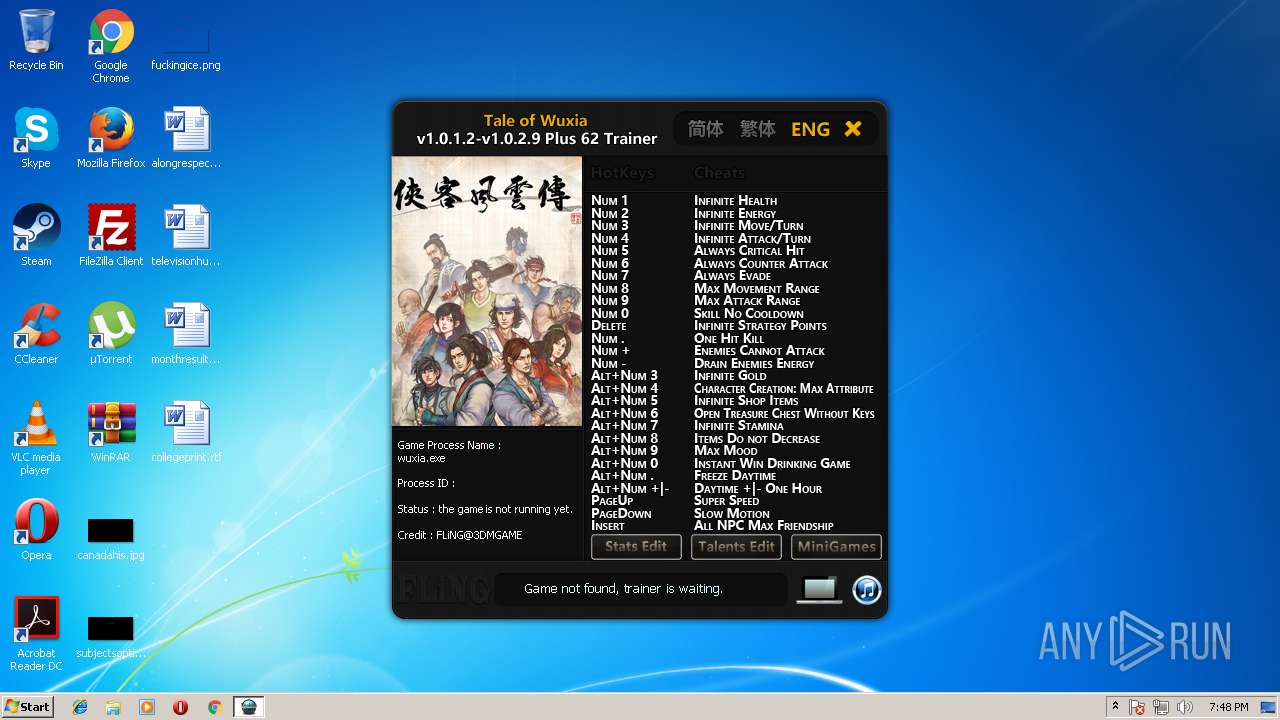Open Steam desktop shortcut
Viewport: 1280px width, 720px height.
pyautogui.click(x=36, y=236)
